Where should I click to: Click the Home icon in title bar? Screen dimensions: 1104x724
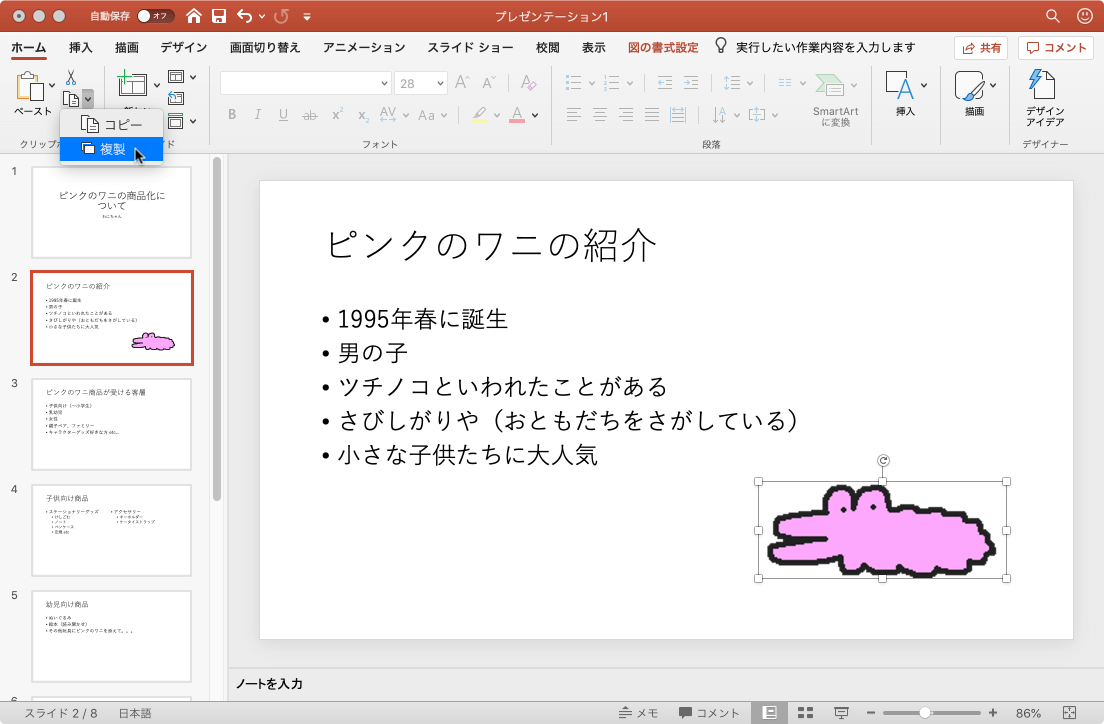pos(194,16)
